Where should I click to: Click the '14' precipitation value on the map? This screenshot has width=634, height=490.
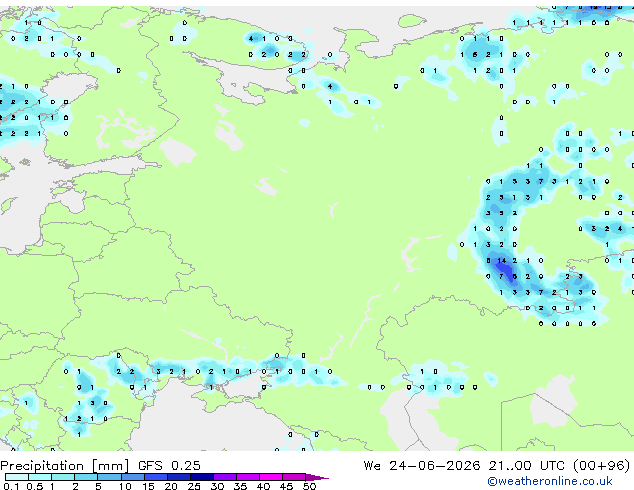(x=502, y=261)
